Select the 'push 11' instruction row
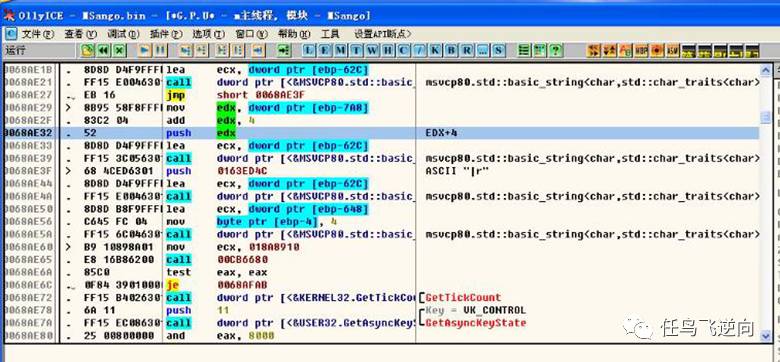This screenshot has width=780, height=362. click(x=382, y=310)
